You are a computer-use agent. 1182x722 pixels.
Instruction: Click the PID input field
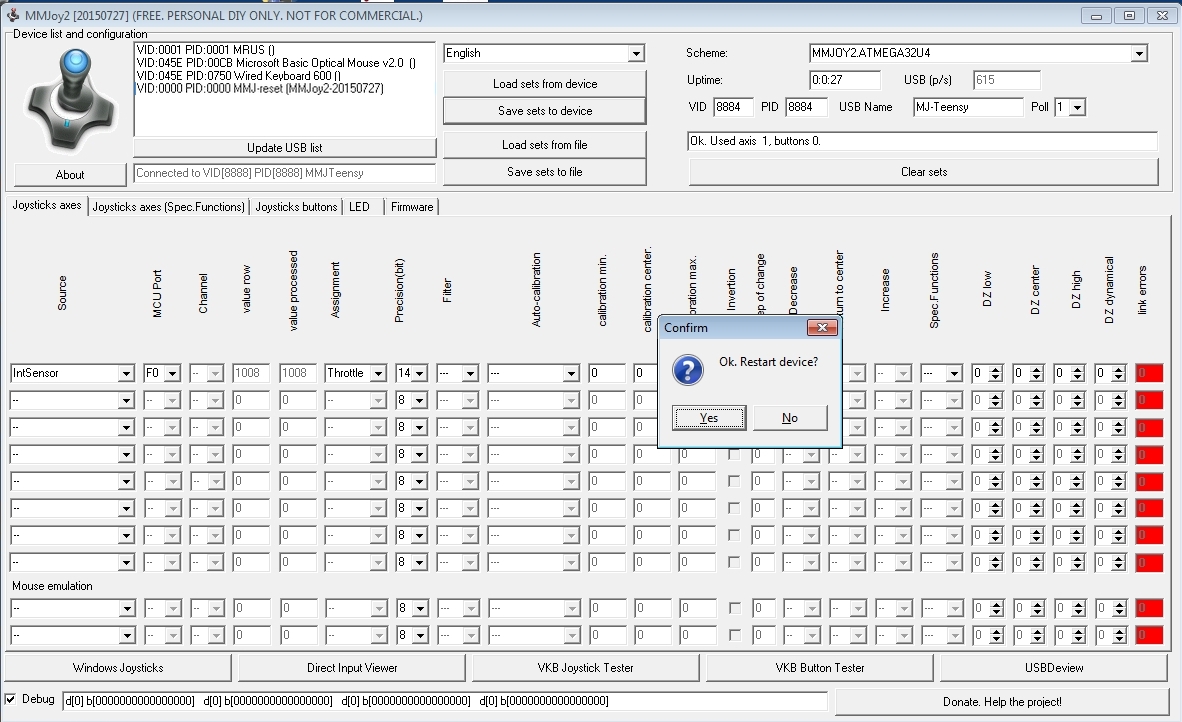coord(805,107)
